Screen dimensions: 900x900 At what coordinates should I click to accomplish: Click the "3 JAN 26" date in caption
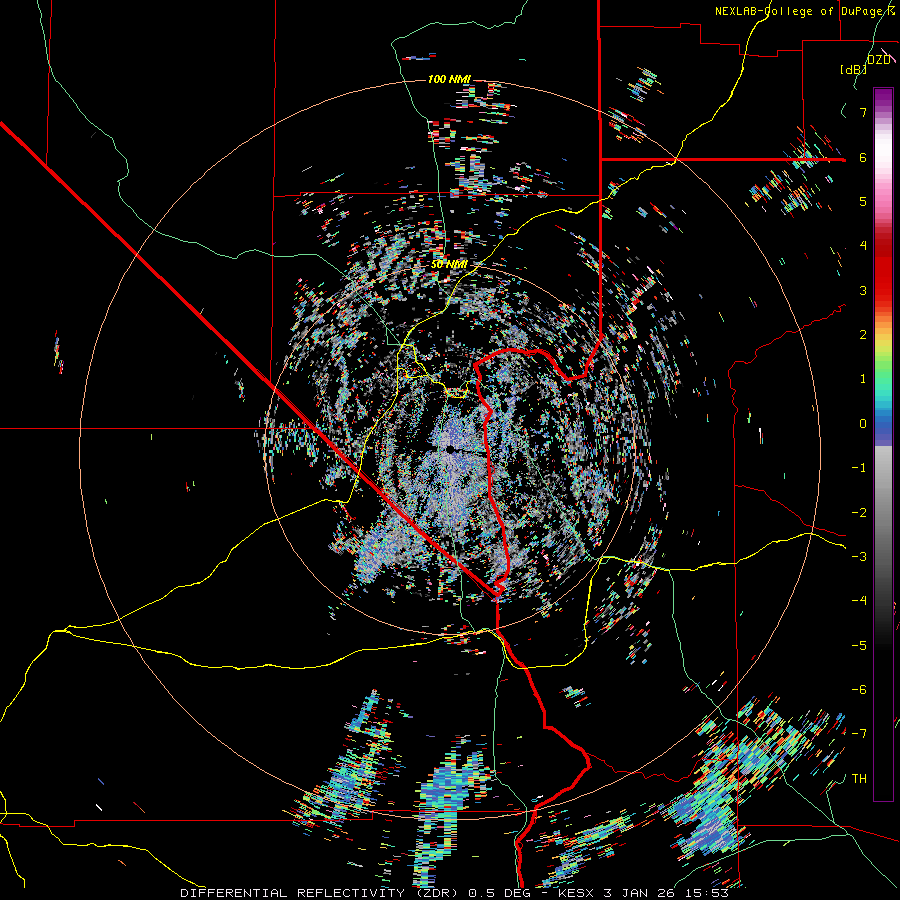(638, 893)
